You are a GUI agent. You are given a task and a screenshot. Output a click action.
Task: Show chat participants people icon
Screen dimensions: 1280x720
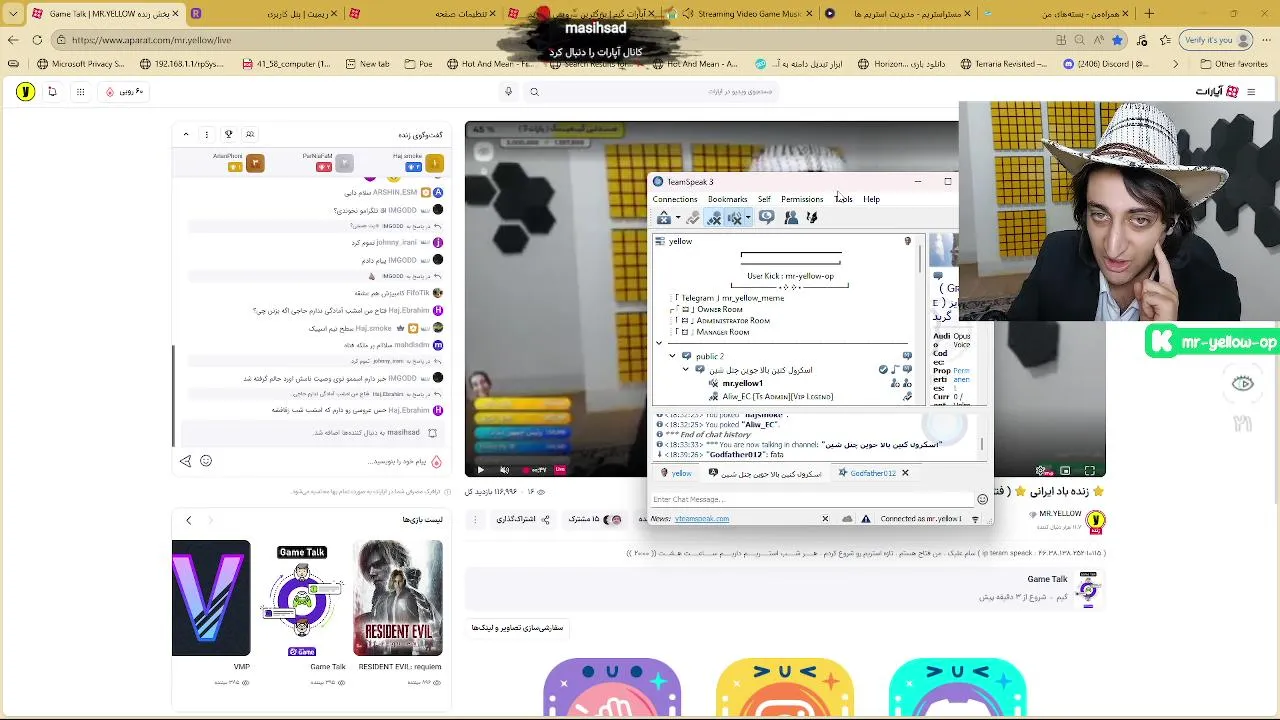[250, 134]
